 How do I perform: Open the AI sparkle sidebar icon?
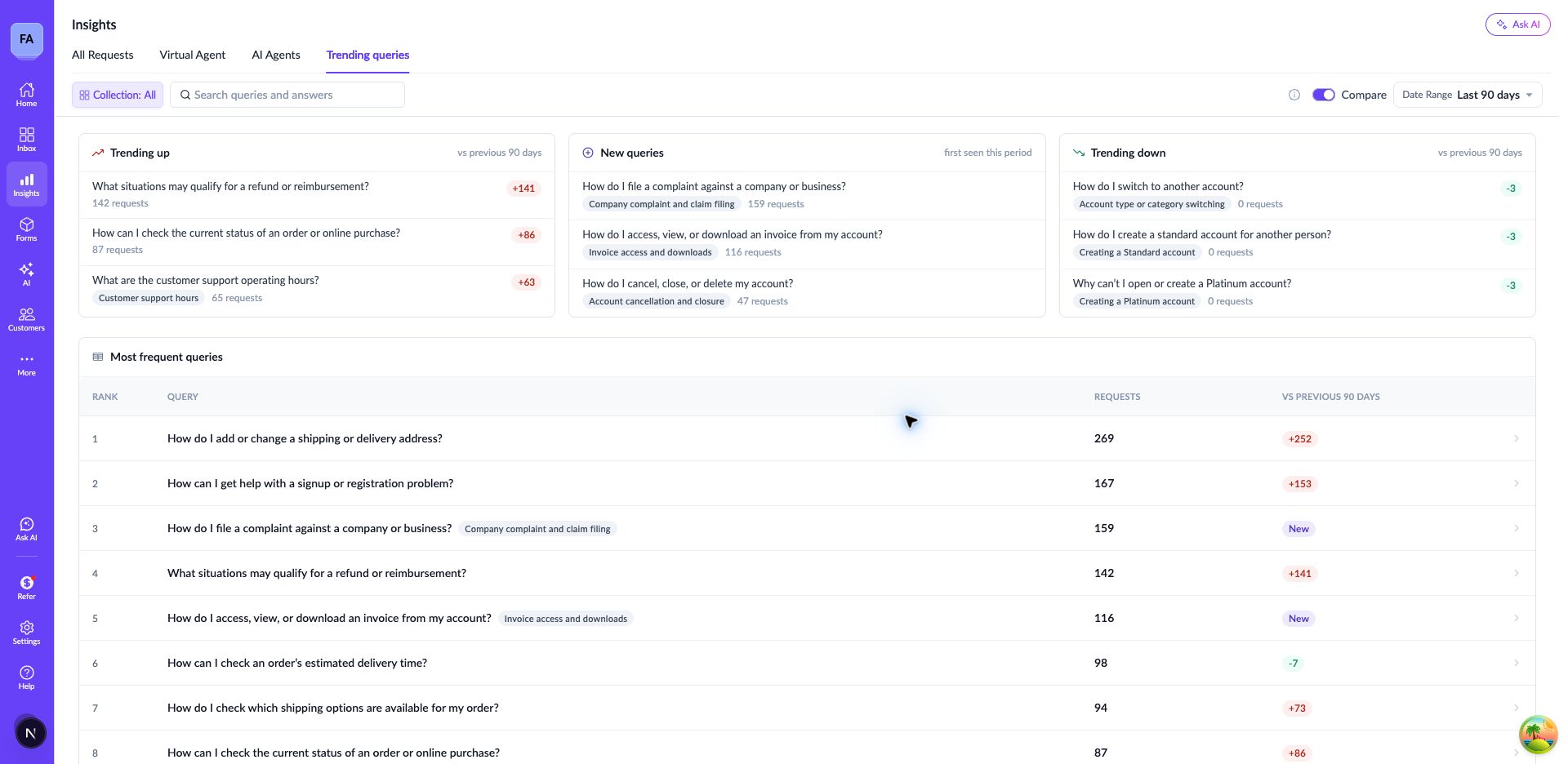point(26,274)
